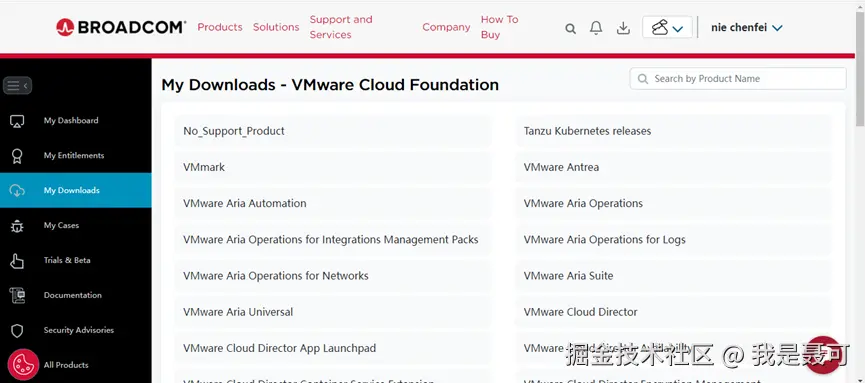
Task: Open VMware Cloud Director App Launchpad
Action: tap(333, 348)
